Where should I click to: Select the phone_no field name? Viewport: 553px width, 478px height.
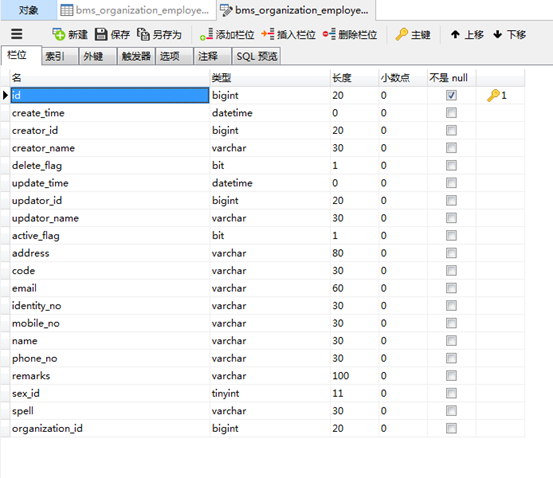tap(110, 358)
